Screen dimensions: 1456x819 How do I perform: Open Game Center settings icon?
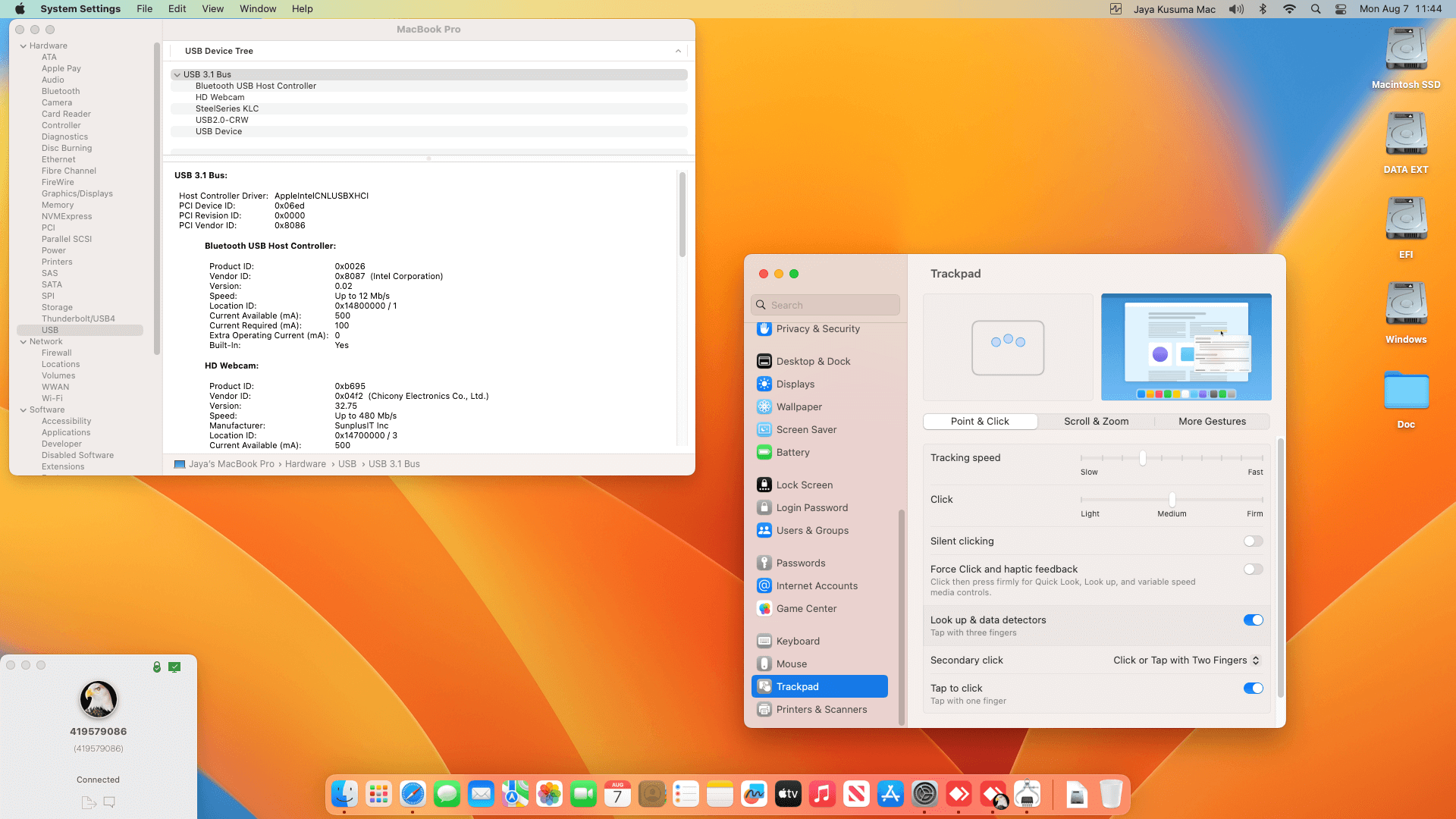tap(764, 608)
